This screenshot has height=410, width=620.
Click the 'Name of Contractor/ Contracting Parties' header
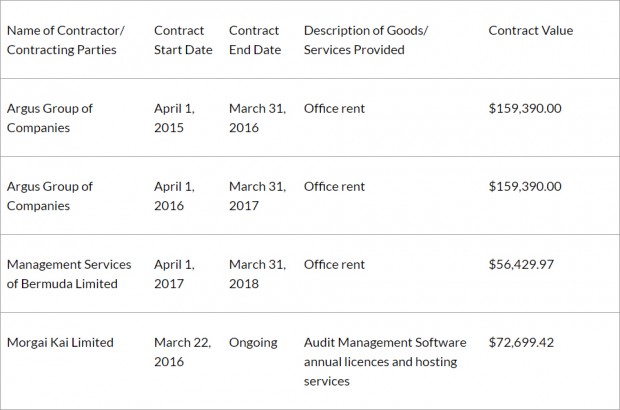pyautogui.click(x=66, y=40)
